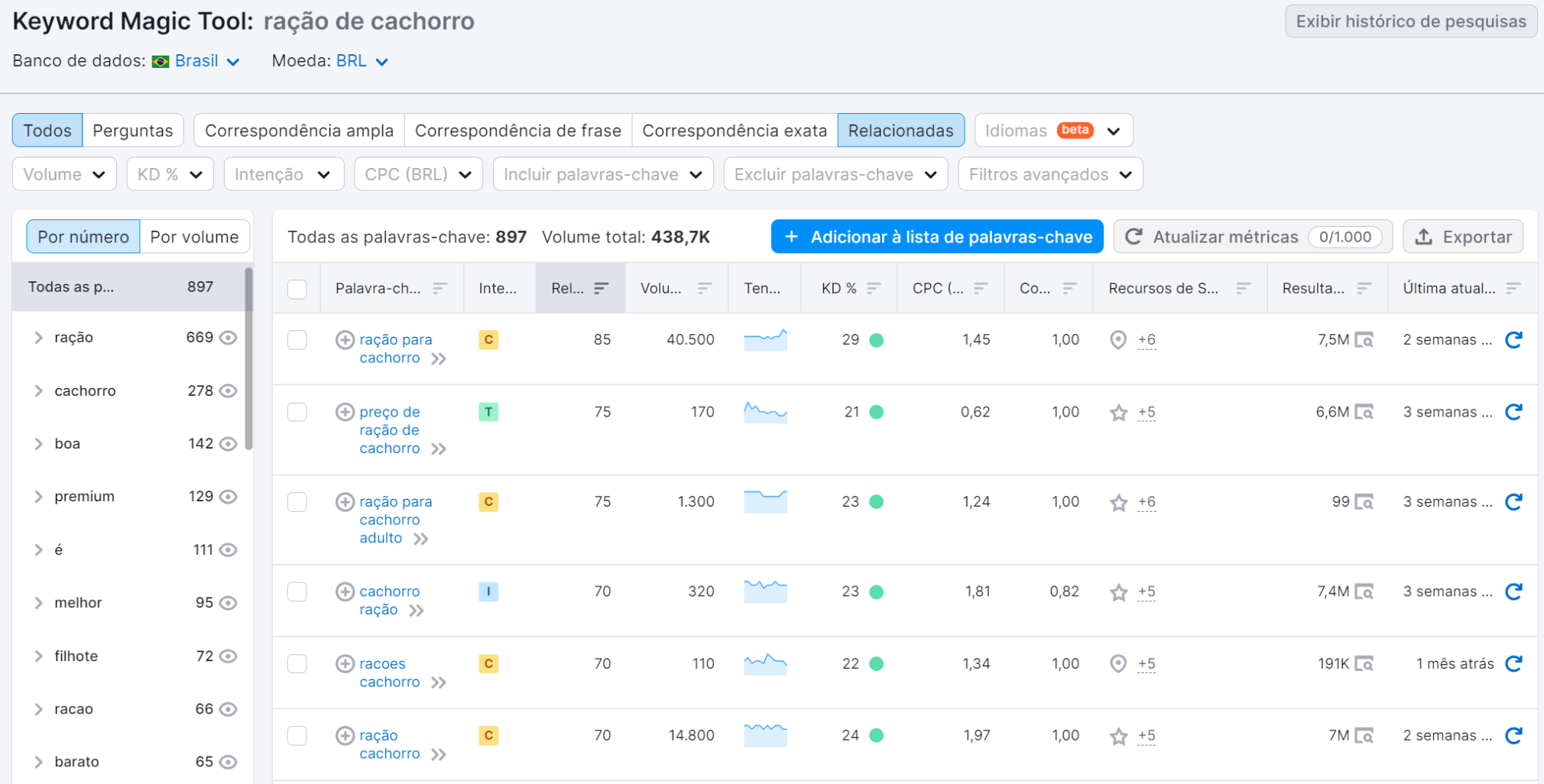Tick checkbox for ração para cachorro adulto

pyautogui.click(x=297, y=501)
